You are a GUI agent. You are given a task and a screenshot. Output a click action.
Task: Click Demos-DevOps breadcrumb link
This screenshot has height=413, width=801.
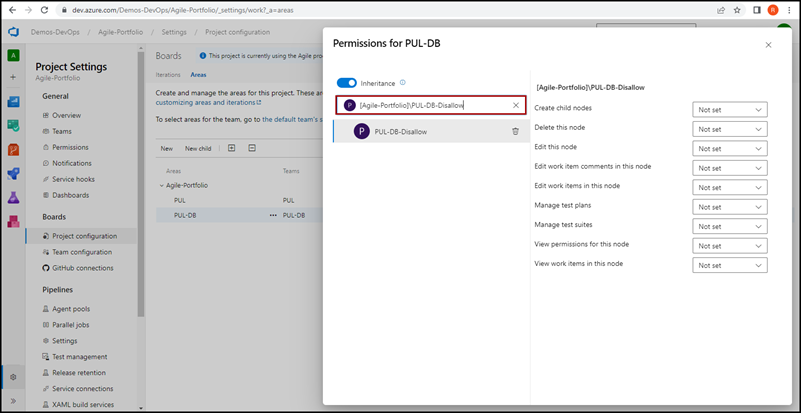(55, 32)
